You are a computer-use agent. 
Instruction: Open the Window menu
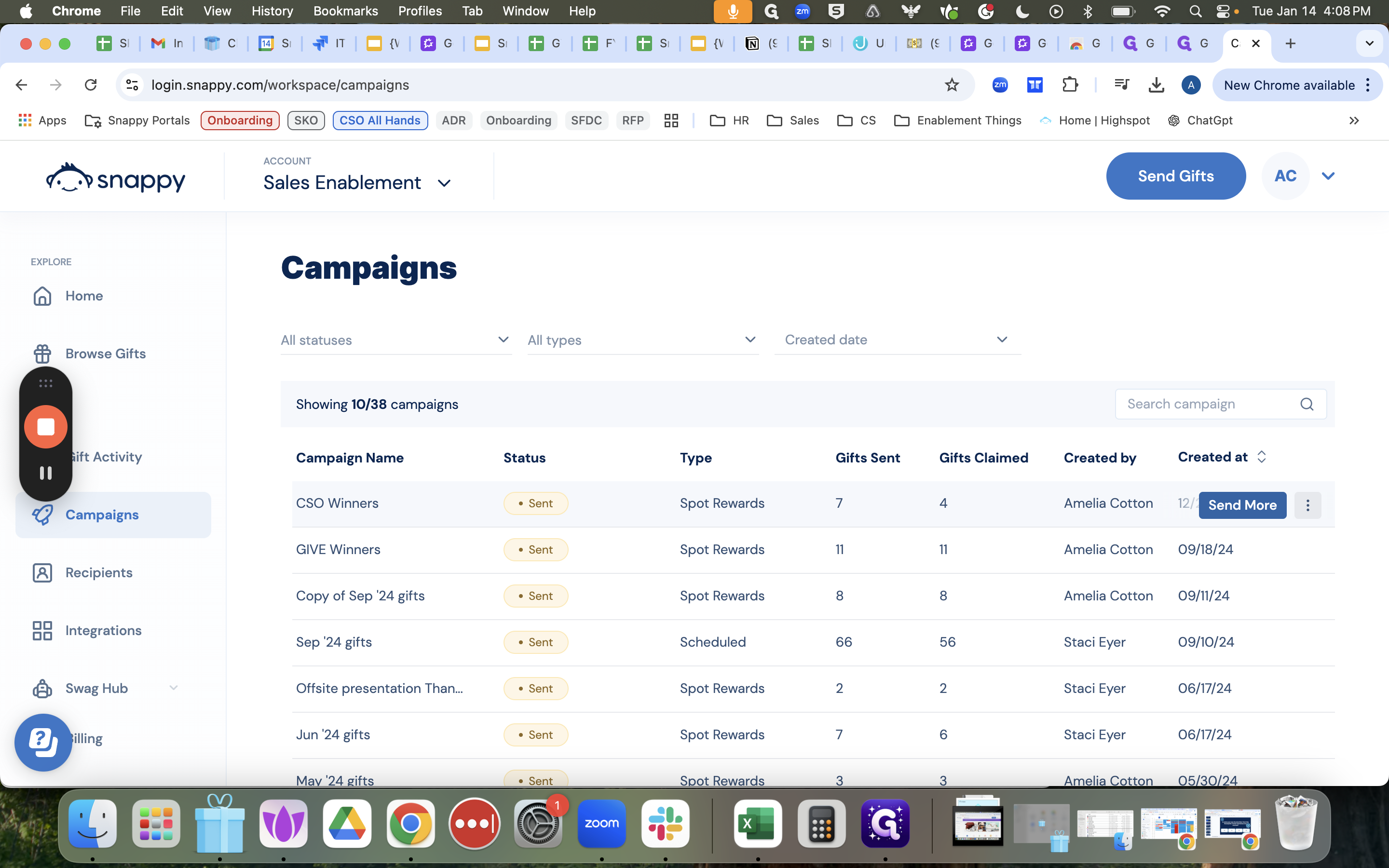click(x=525, y=11)
